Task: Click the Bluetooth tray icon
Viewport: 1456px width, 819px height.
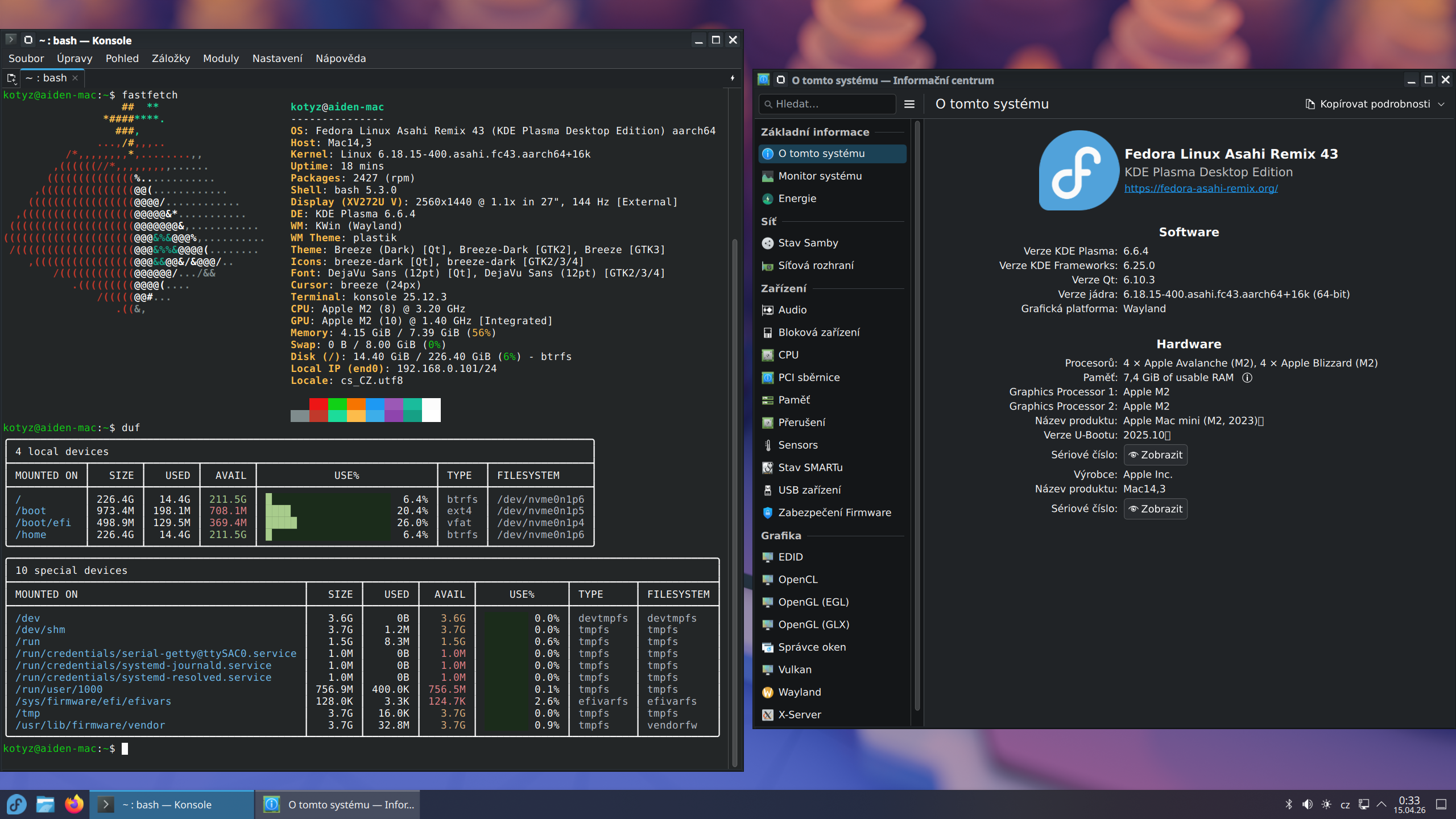Action: coord(1289,804)
